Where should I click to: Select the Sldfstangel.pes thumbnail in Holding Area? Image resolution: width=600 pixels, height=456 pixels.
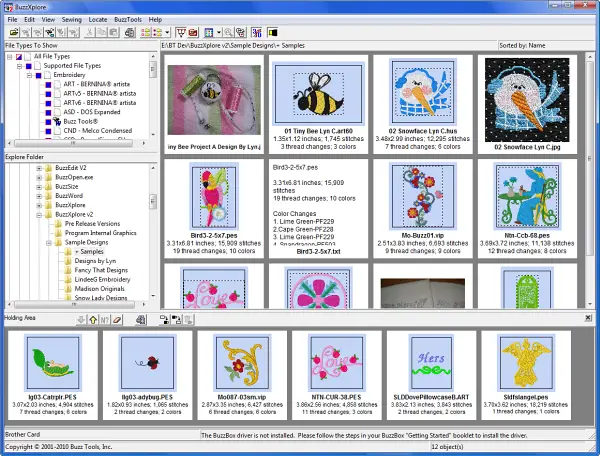pos(526,375)
